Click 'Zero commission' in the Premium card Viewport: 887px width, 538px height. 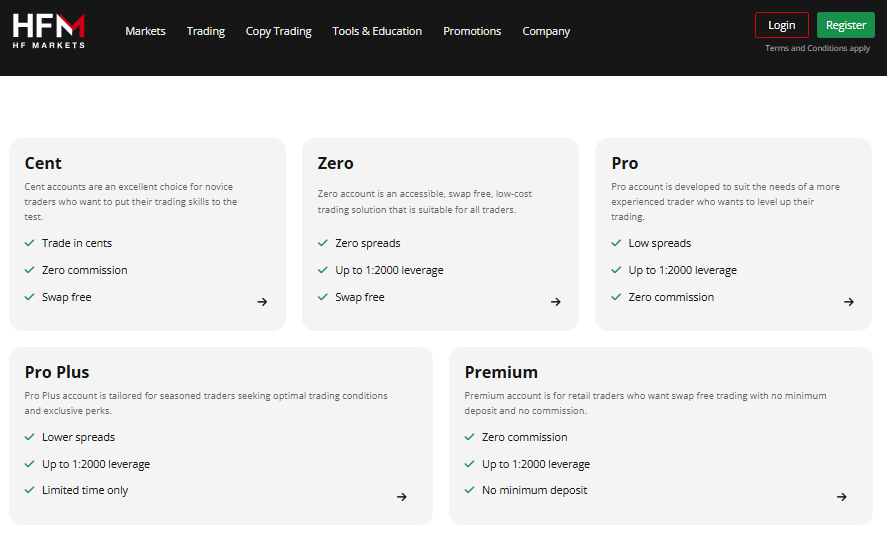coord(525,437)
